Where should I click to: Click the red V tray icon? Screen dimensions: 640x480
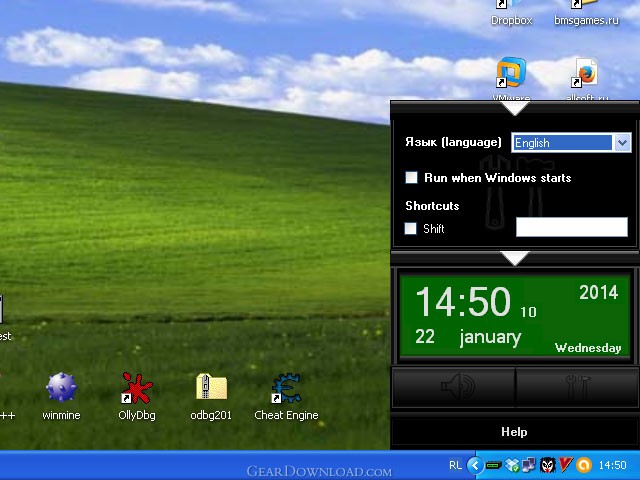(565, 465)
